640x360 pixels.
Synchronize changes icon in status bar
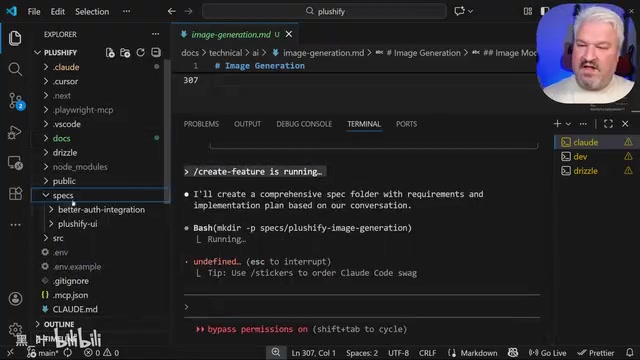[67, 353]
